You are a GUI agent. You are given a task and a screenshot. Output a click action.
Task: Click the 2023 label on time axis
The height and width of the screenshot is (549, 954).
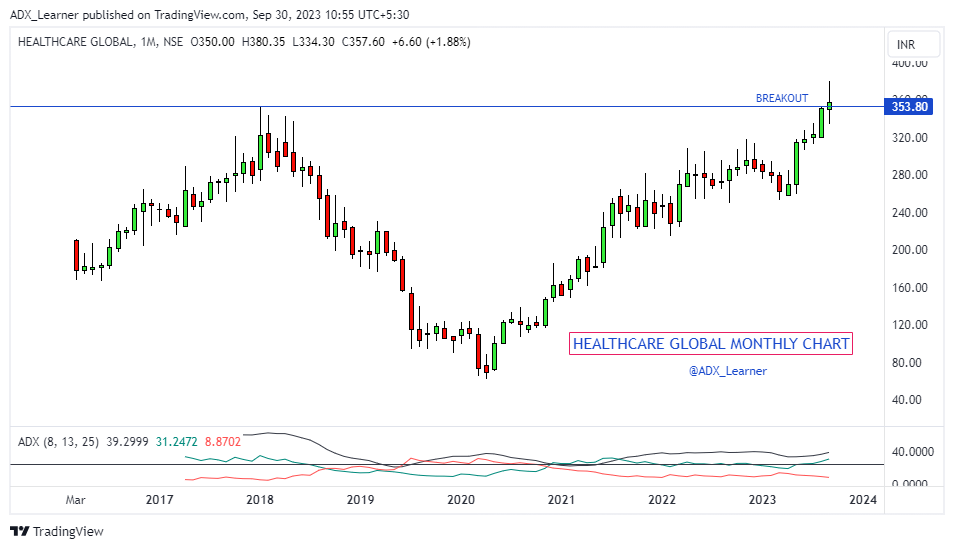[x=762, y=500]
